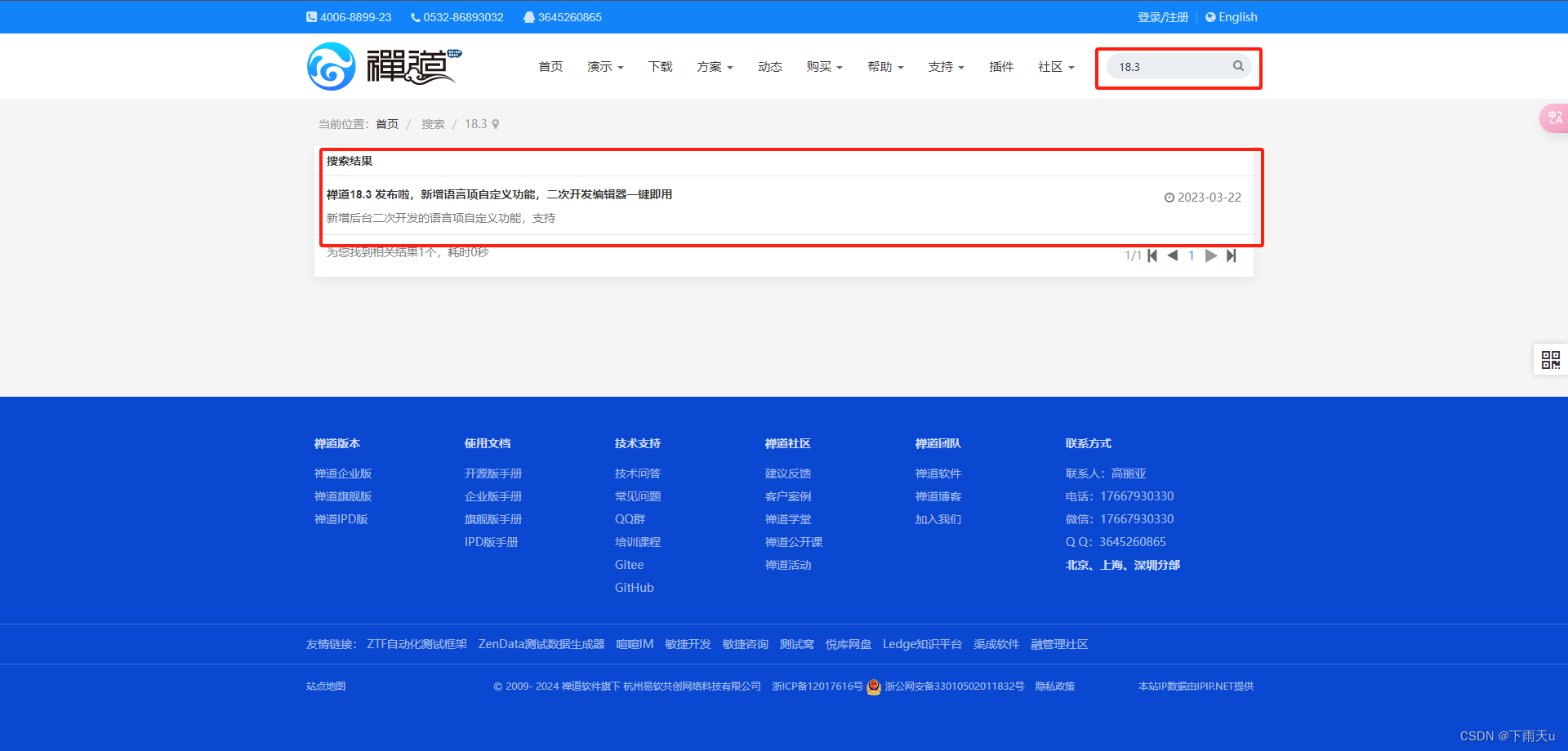1568x751 pixels.
Task: Open the 首页 nav item
Action: pyautogui.click(x=550, y=67)
